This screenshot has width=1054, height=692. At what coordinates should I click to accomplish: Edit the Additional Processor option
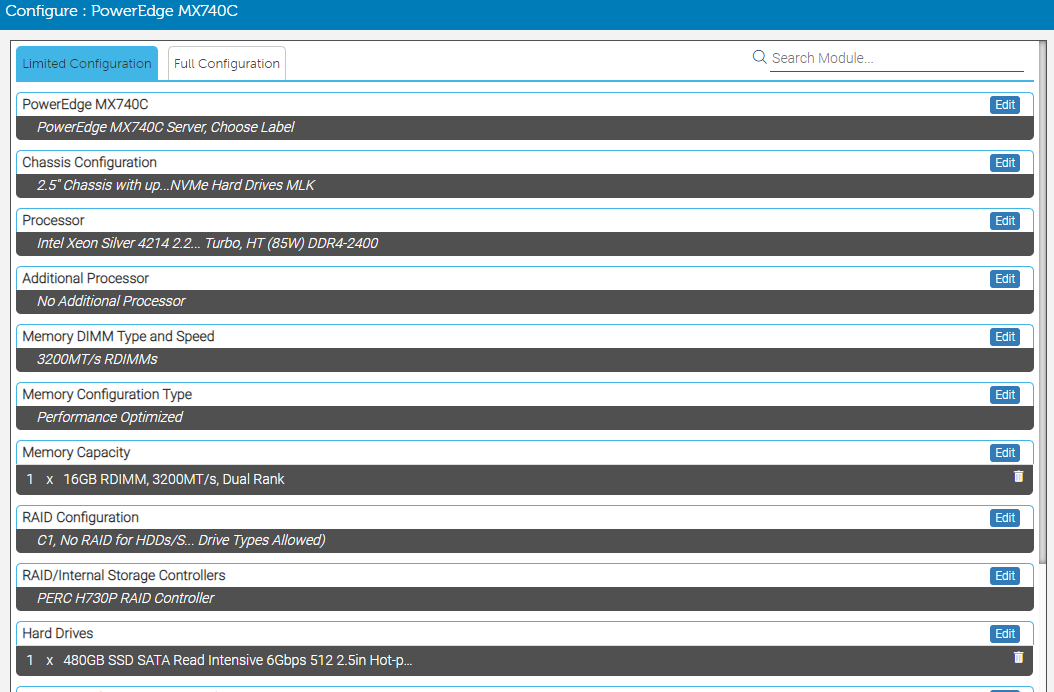1005,279
